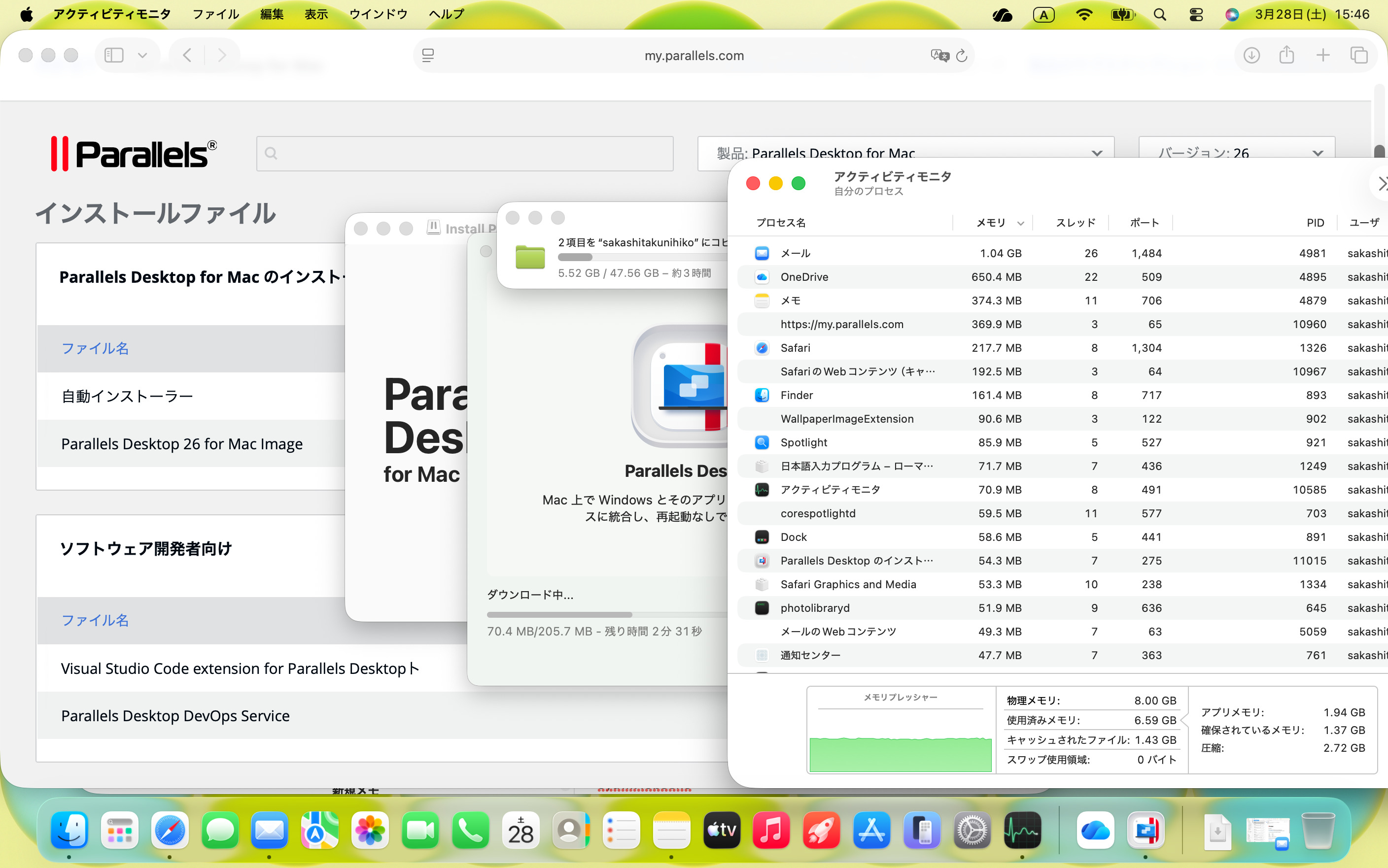Toggle the input source indicator in menu bar
The width and height of the screenshot is (1388, 868).
pyautogui.click(x=1043, y=15)
